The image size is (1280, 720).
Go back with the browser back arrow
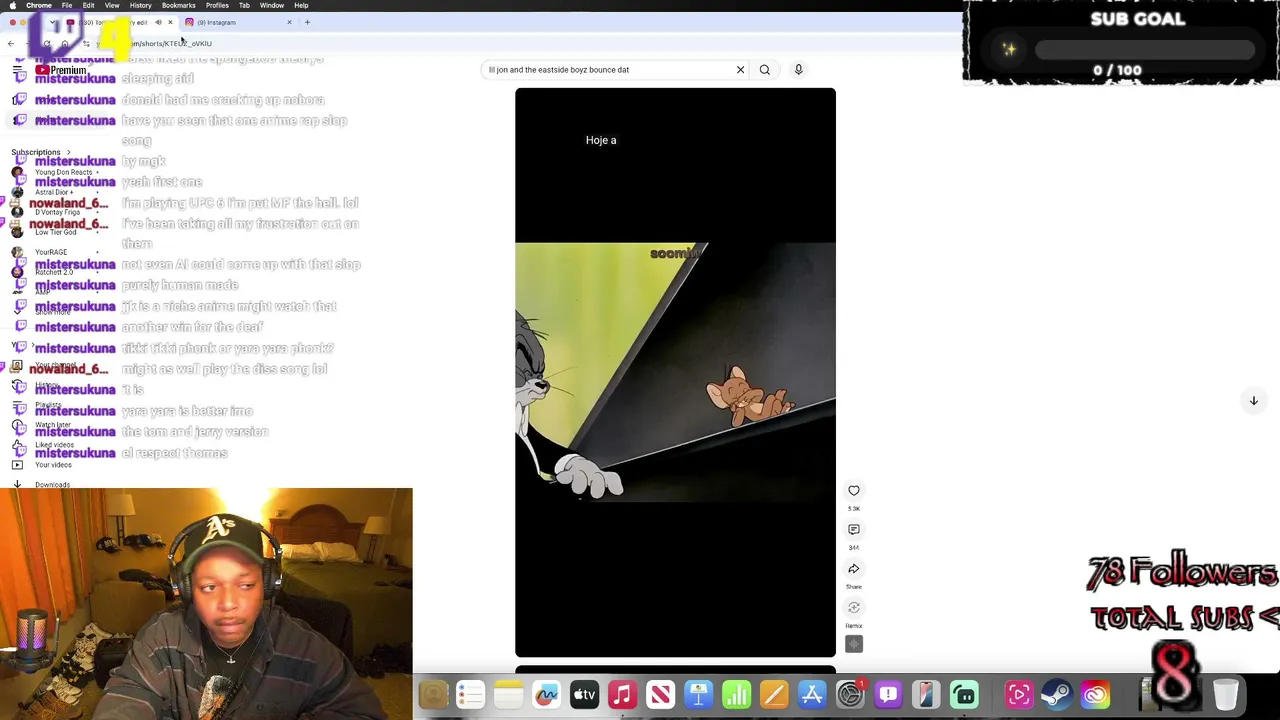click(x=11, y=43)
